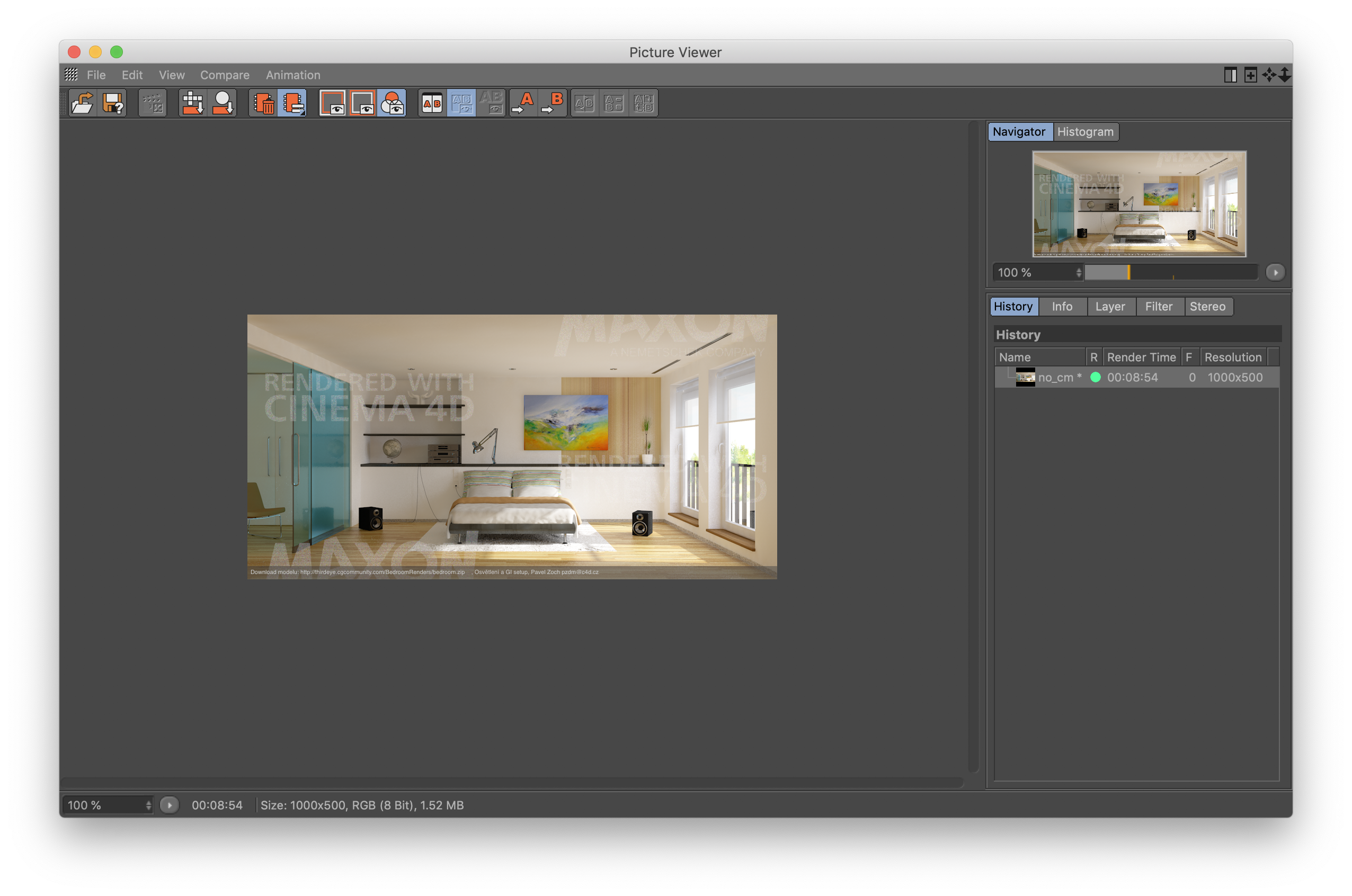
Task: Click the AB Compare icon
Action: (x=432, y=103)
